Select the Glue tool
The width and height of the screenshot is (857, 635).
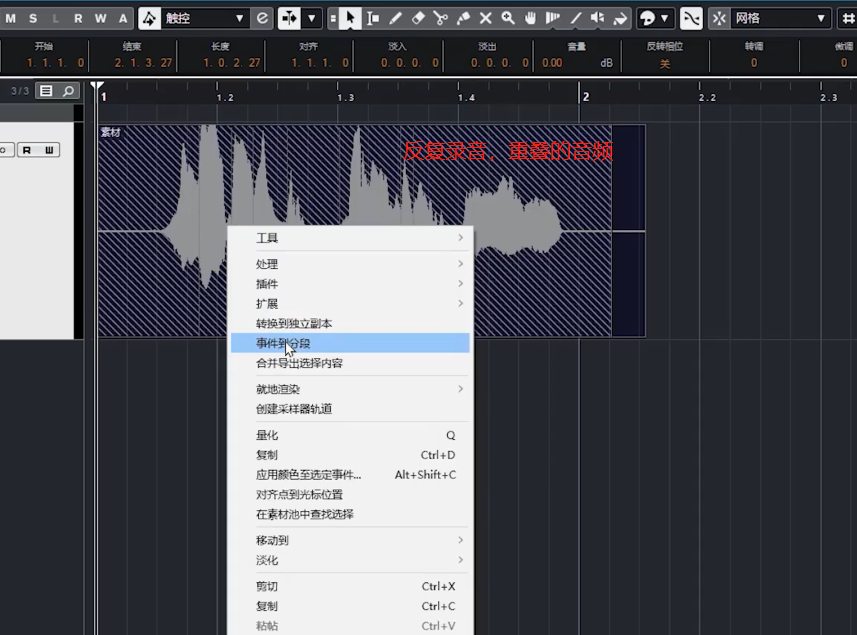click(x=463, y=19)
